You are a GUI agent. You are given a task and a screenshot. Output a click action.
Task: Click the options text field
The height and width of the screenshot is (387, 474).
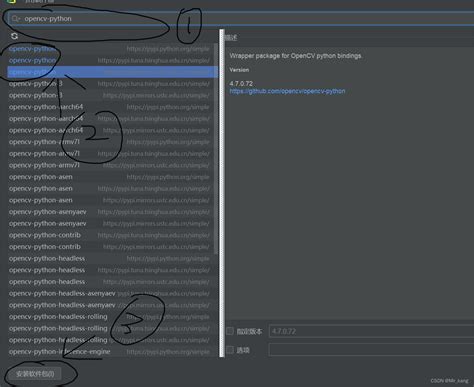click(x=371, y=350)
